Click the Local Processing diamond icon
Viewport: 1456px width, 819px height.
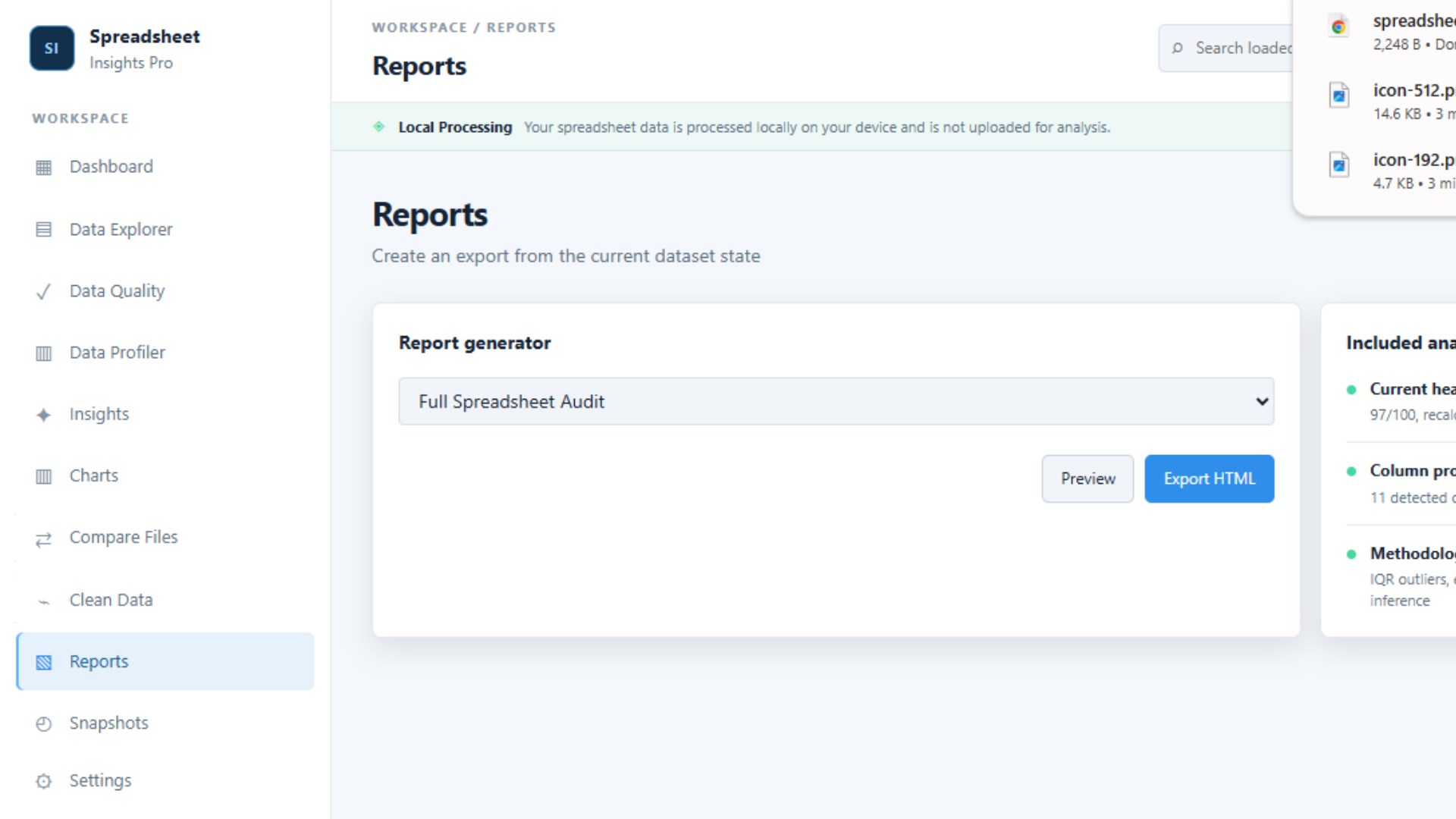379,127
